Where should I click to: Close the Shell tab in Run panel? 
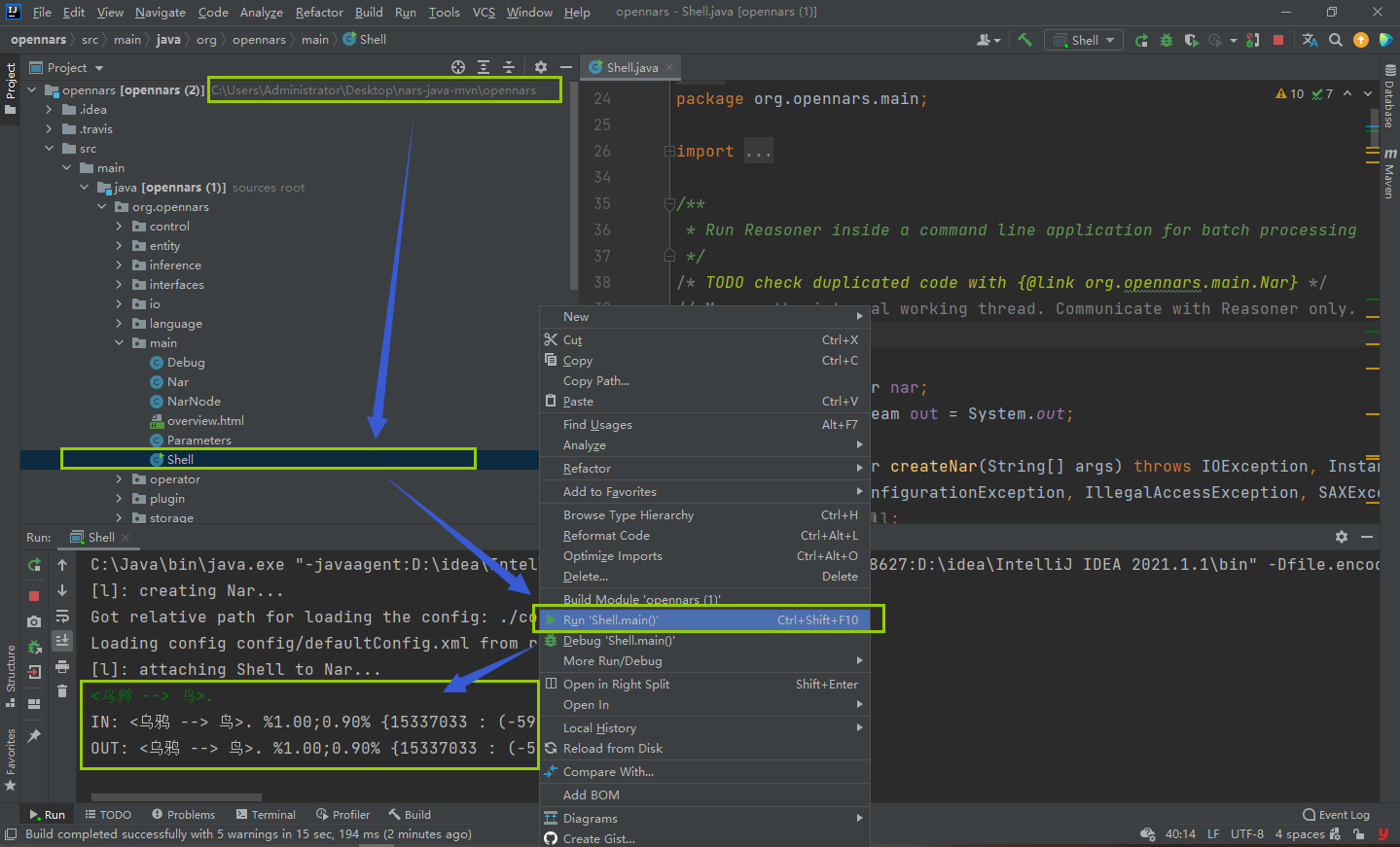coord(126,538)
